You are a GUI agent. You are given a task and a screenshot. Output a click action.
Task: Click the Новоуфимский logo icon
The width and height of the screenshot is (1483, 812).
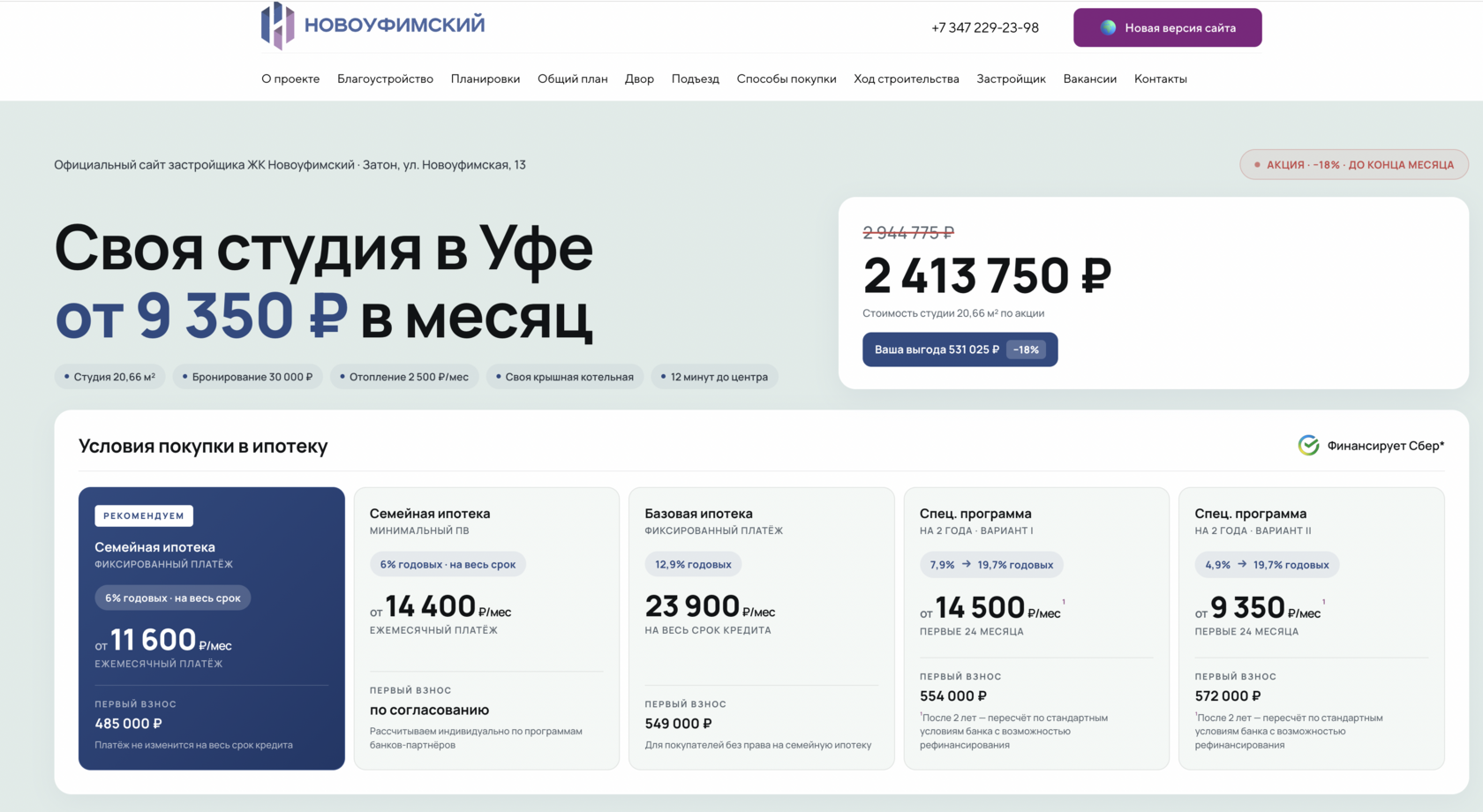coord(277,25)
